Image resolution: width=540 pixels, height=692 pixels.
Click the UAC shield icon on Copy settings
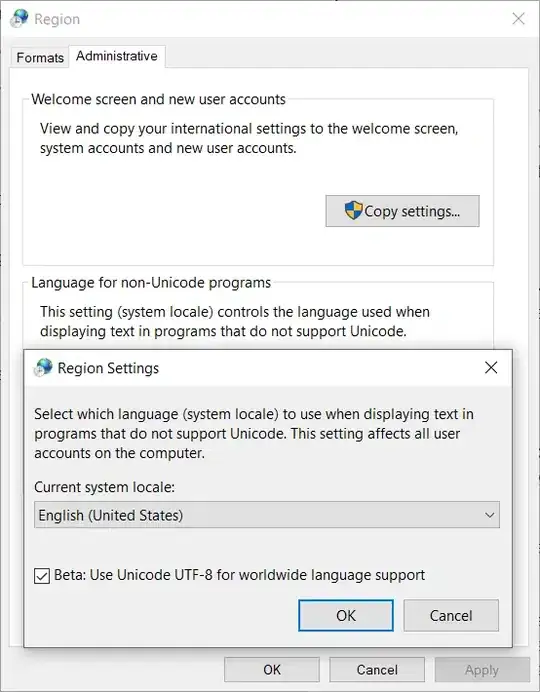353,211
